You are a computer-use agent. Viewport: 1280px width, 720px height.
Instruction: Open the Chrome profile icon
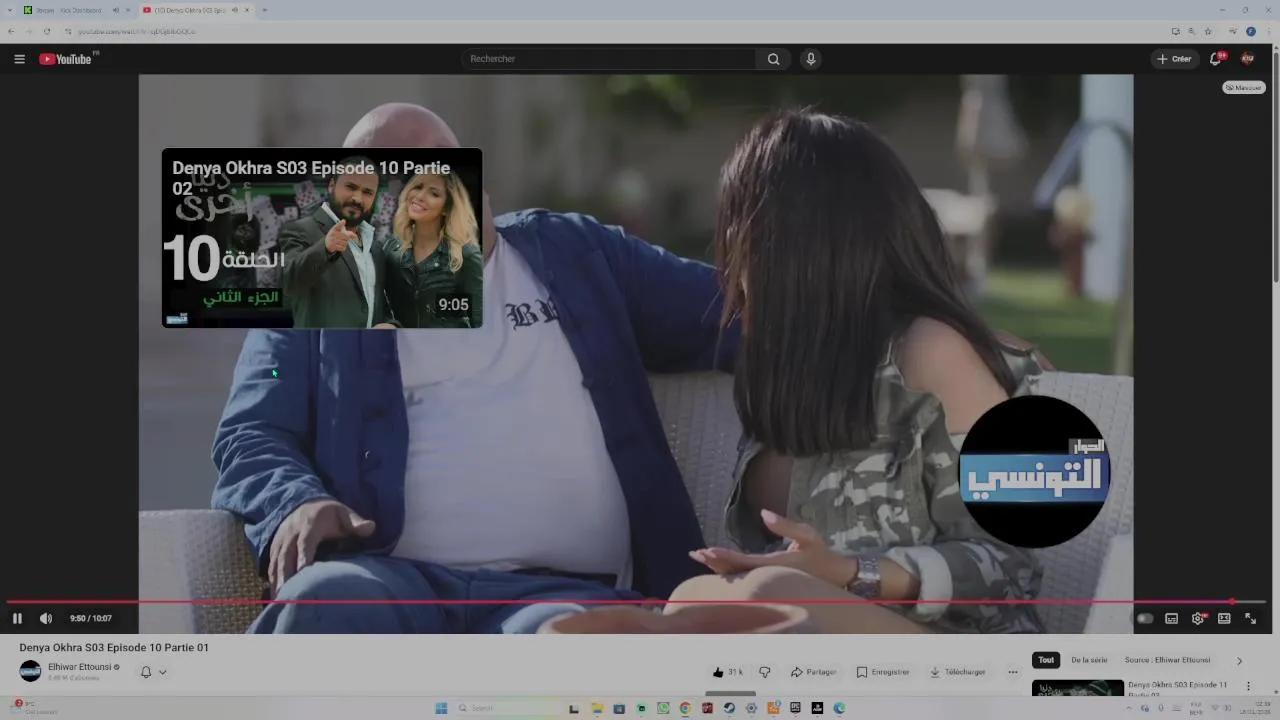point(1251,31)
